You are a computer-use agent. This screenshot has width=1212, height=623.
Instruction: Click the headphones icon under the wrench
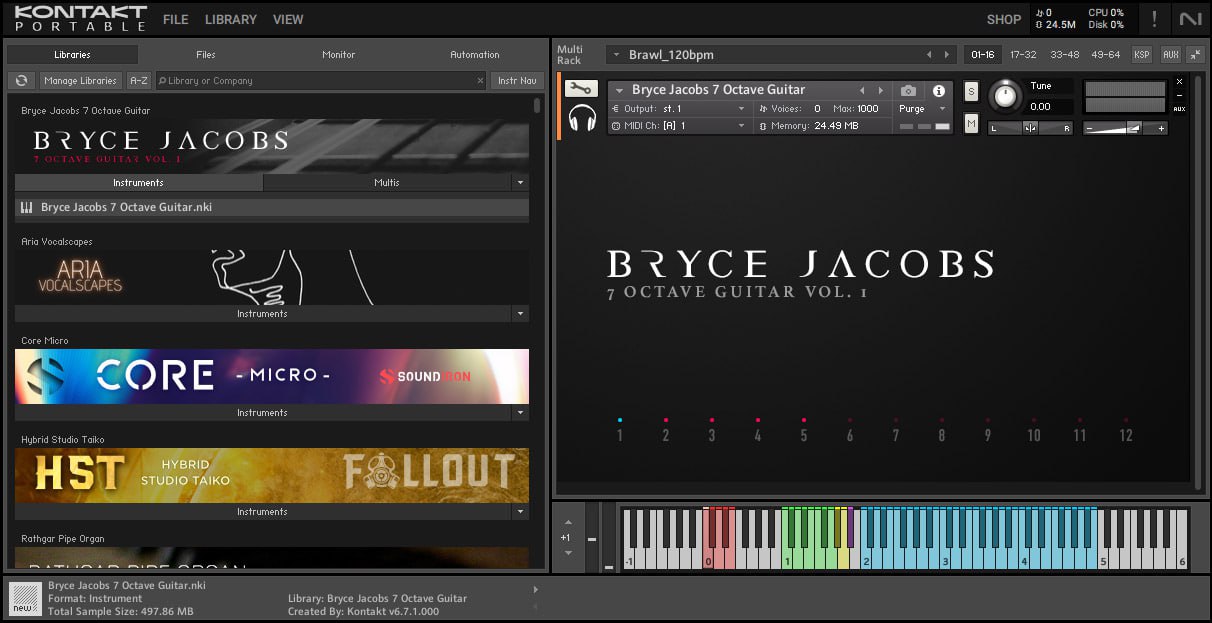pyautogui.click(x=582, y=118)
